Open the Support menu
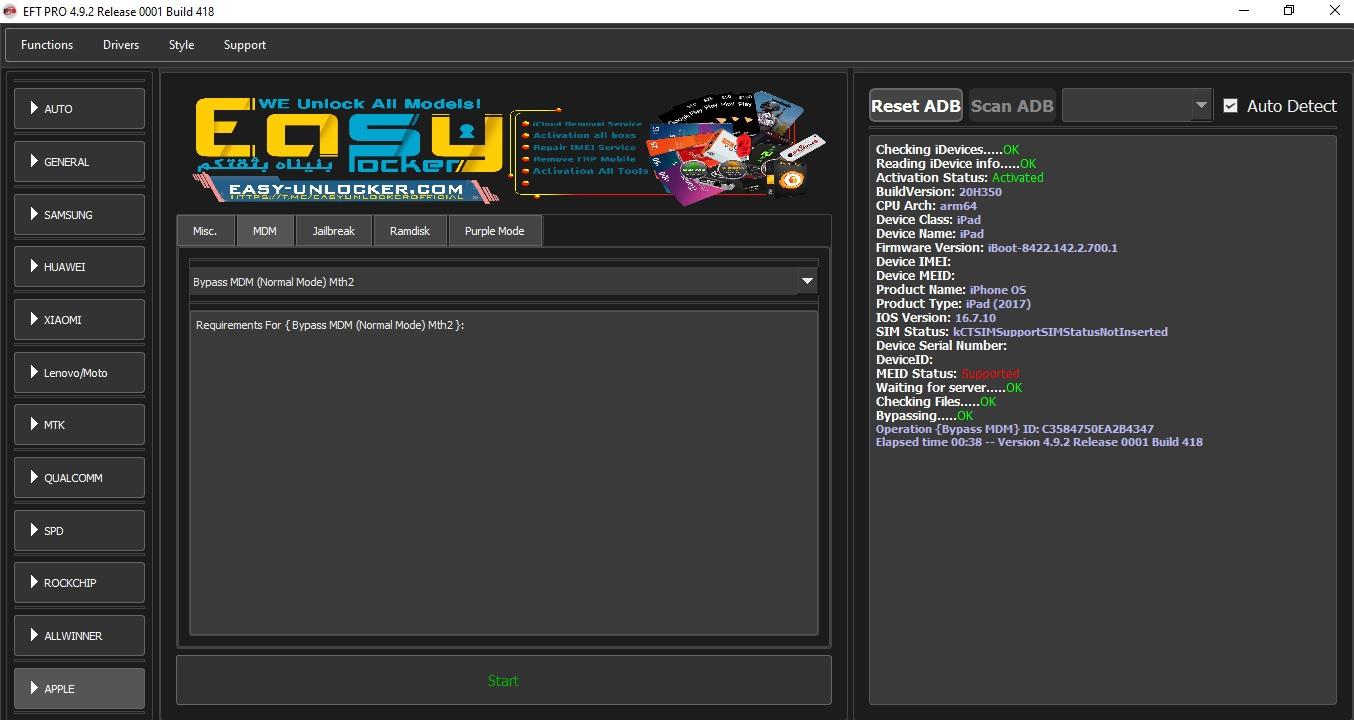The height and width of the screenshot is (720, 1354). click(245, 45)
